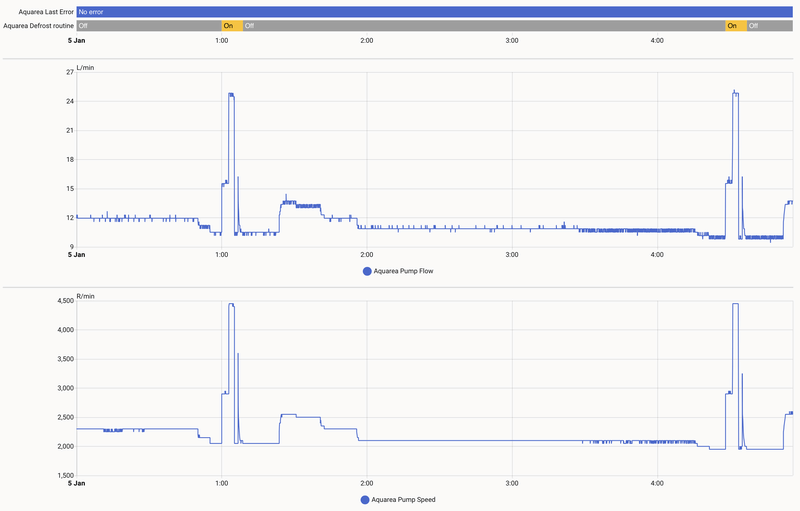Screen dimensions: 800x511
Task: Click the Aquarea Pump Flow legend label
Action: [x=403, y=271]
